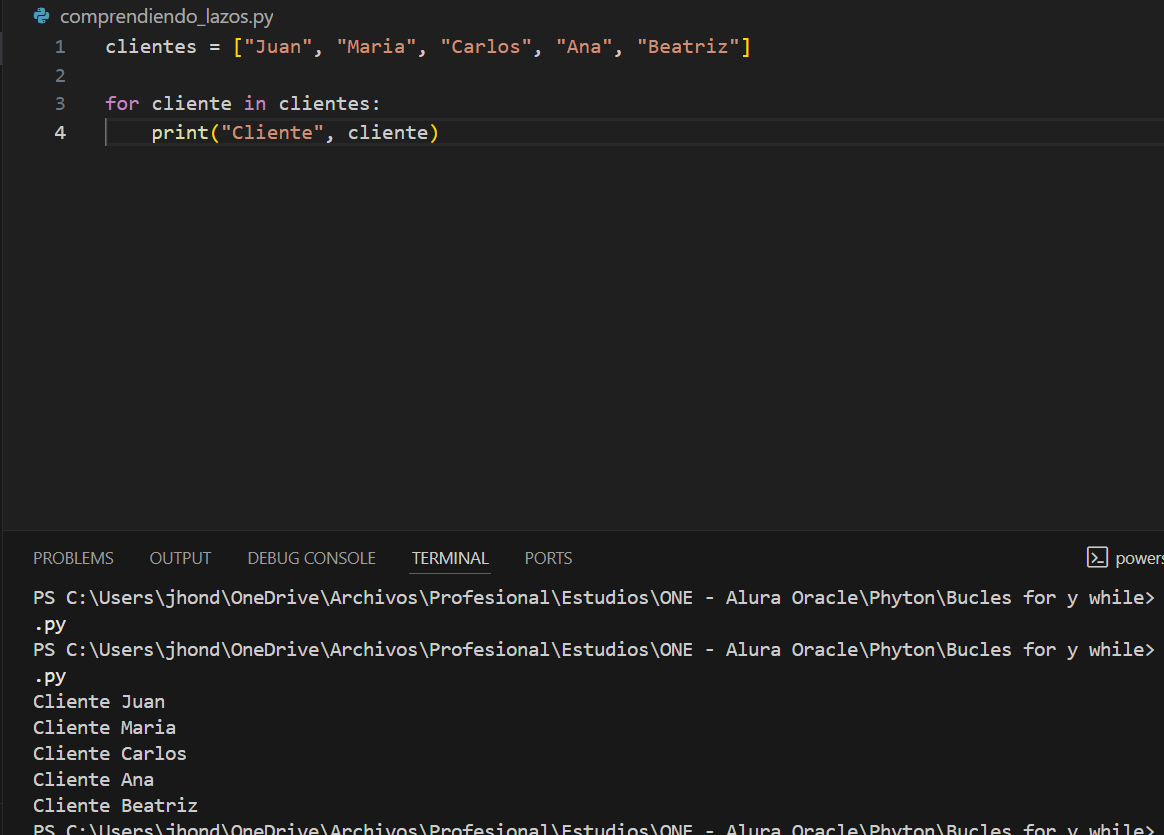Click the 'print' function call on line 4

click(x=180, y=133)
